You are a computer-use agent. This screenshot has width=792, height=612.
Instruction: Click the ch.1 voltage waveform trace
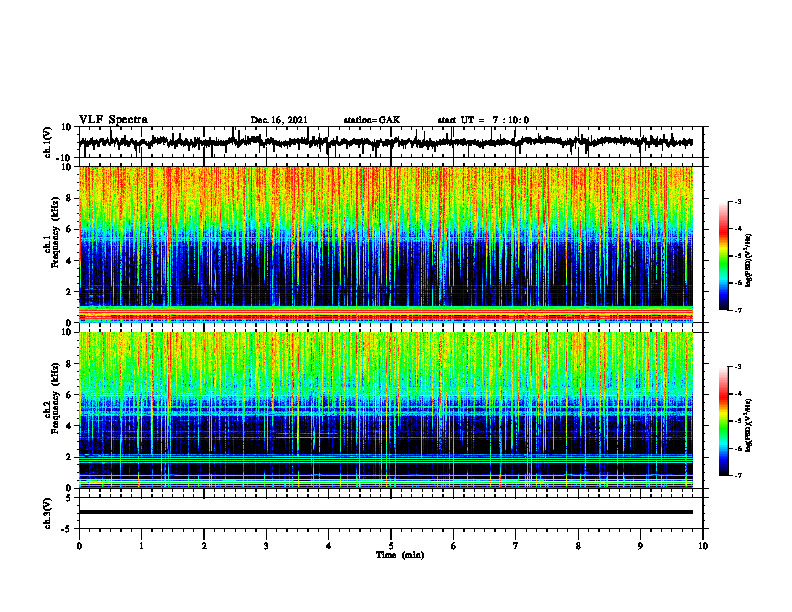click(385, 142)
